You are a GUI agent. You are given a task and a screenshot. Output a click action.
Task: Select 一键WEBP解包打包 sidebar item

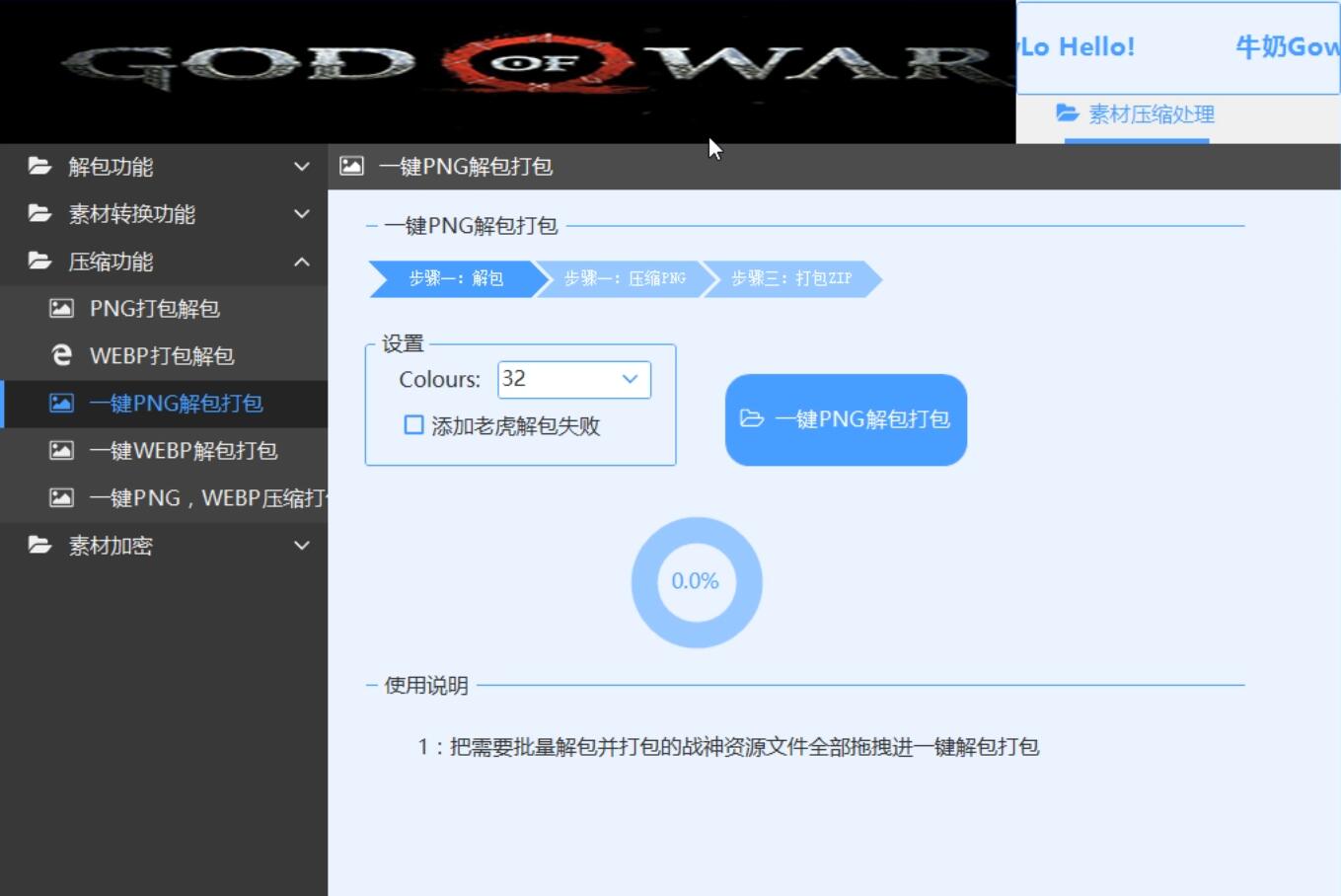coord(164,451)
